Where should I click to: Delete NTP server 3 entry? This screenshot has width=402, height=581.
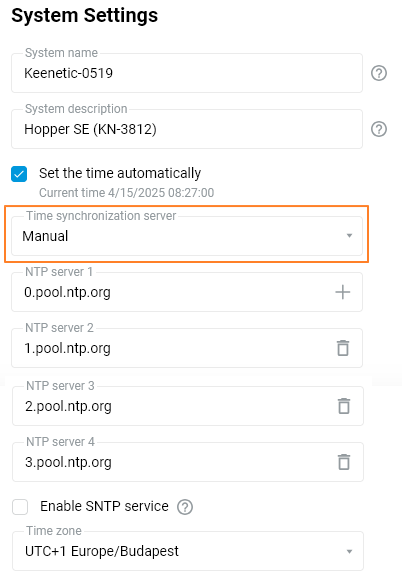click(344, 406)
